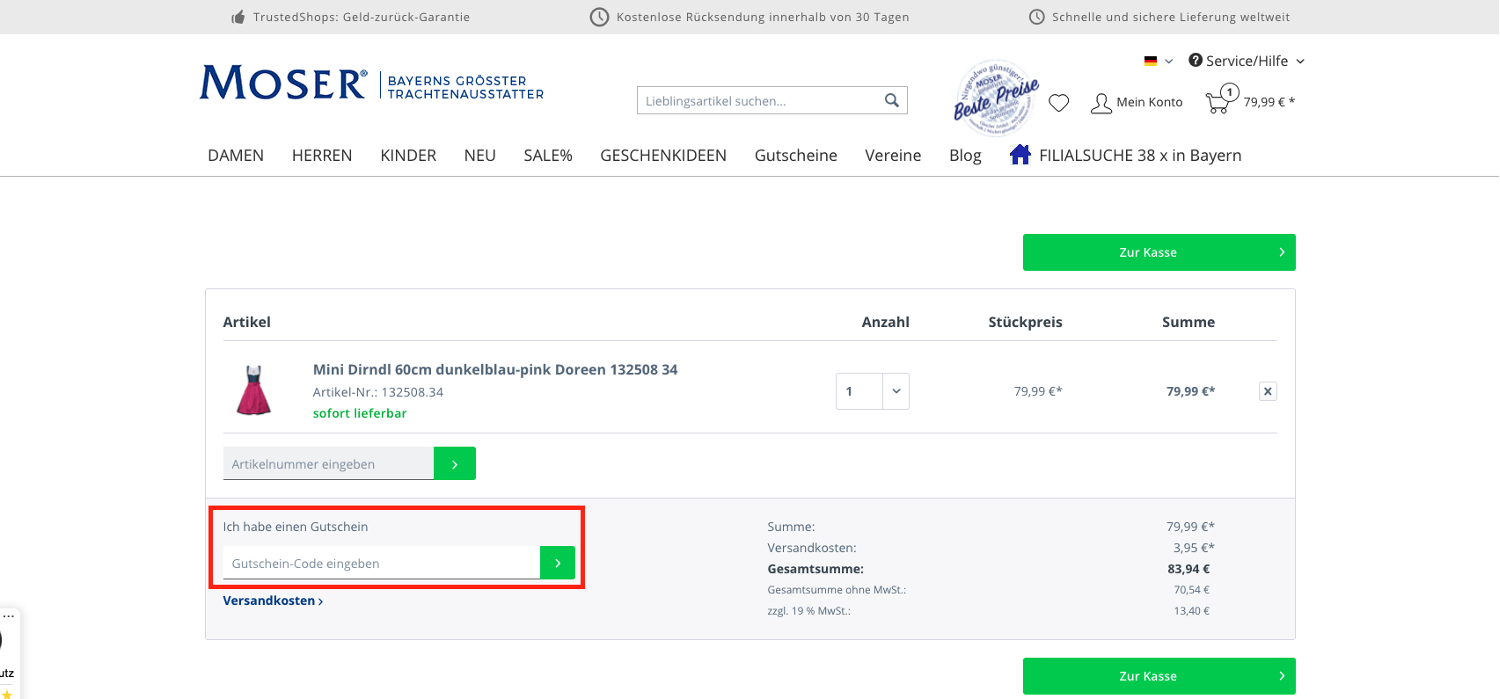Open the wishlist heart icon

click(1059, 102)
